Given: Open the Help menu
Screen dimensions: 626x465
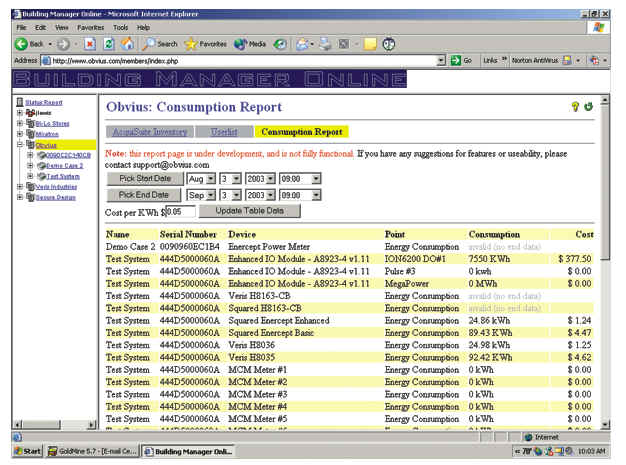Looking at the screenshot, I should pos(143,28).
